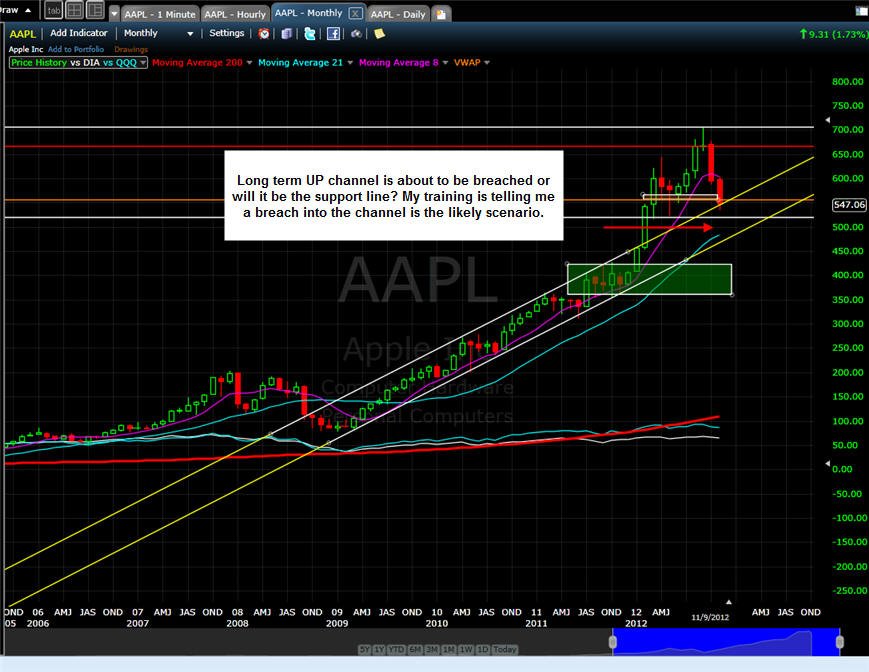
Task: Click the Apple Inc company name
Action: (25, 49)
